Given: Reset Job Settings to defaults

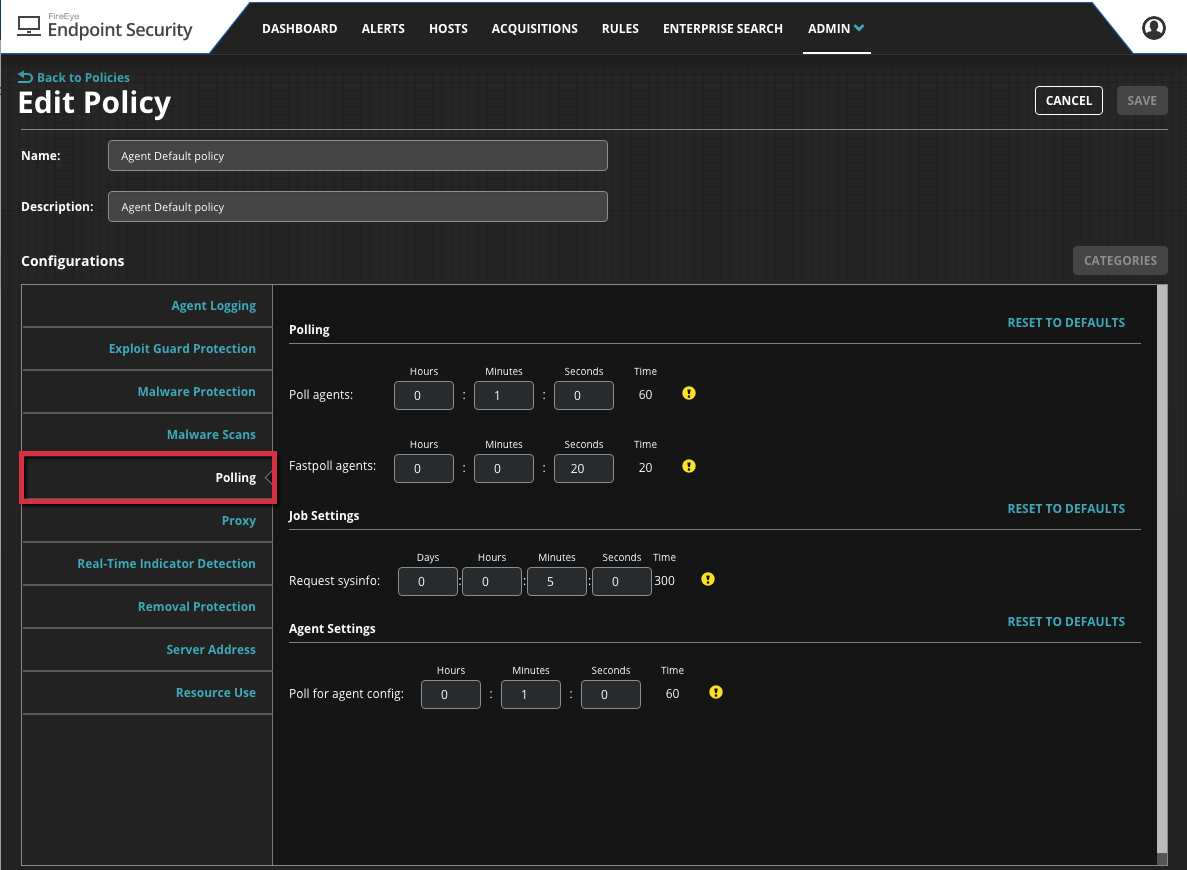Looking at the screenshot, I should pyautogui.click(x=1066, y=509).
